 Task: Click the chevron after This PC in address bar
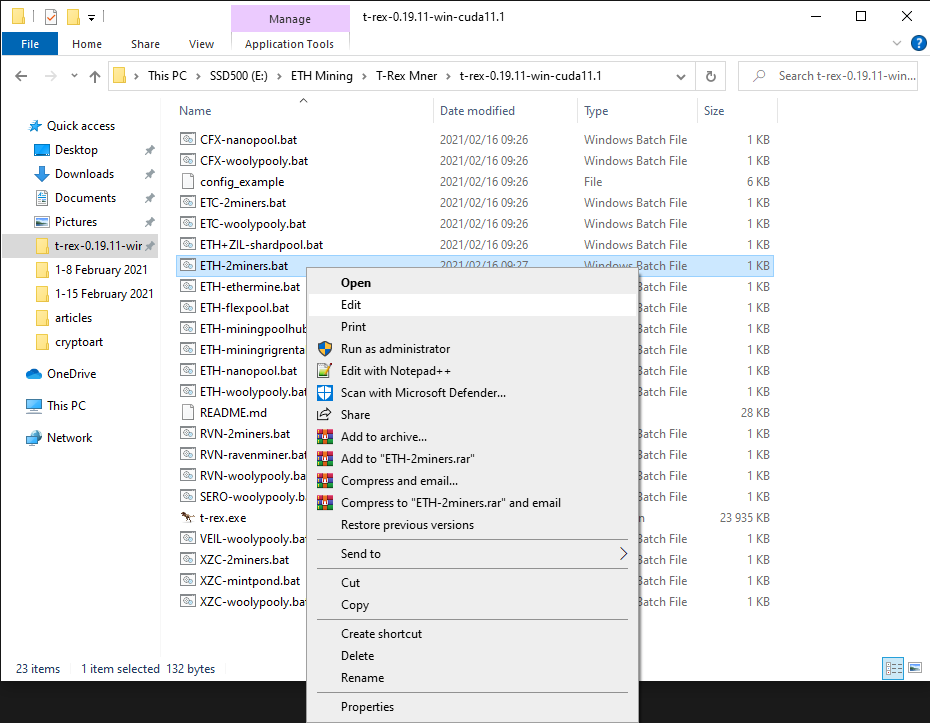198,76
